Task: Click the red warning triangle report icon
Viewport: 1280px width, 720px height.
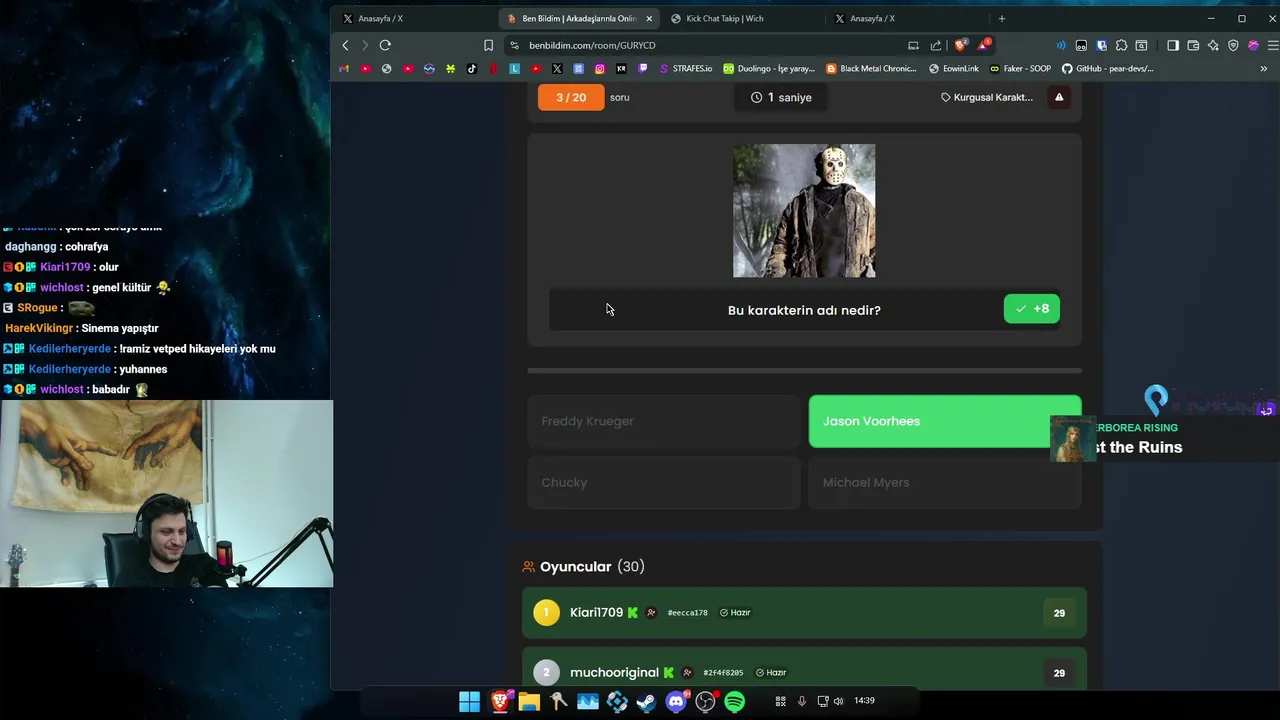Action: point(1059,97)
